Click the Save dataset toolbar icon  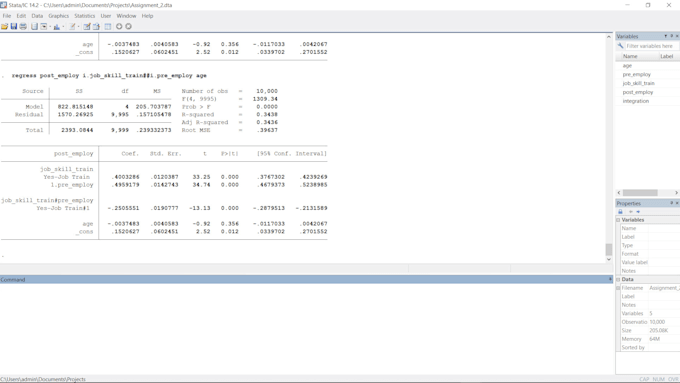14,26
